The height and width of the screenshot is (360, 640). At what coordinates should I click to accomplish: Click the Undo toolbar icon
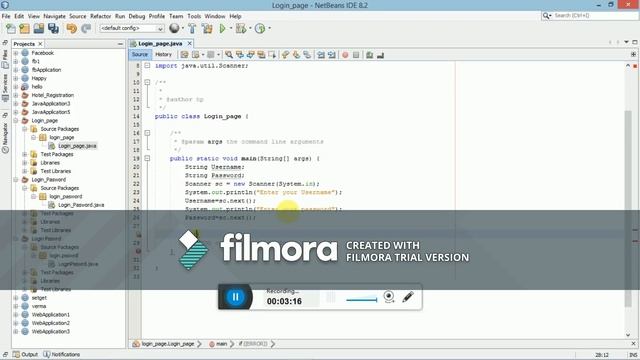point(72,29)
